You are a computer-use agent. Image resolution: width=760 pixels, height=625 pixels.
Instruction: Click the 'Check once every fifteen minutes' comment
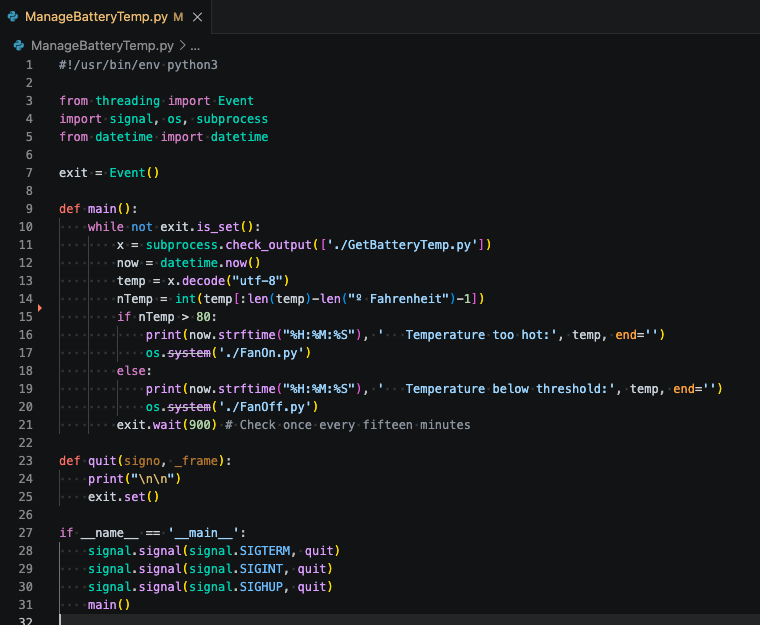pos(348,425)
